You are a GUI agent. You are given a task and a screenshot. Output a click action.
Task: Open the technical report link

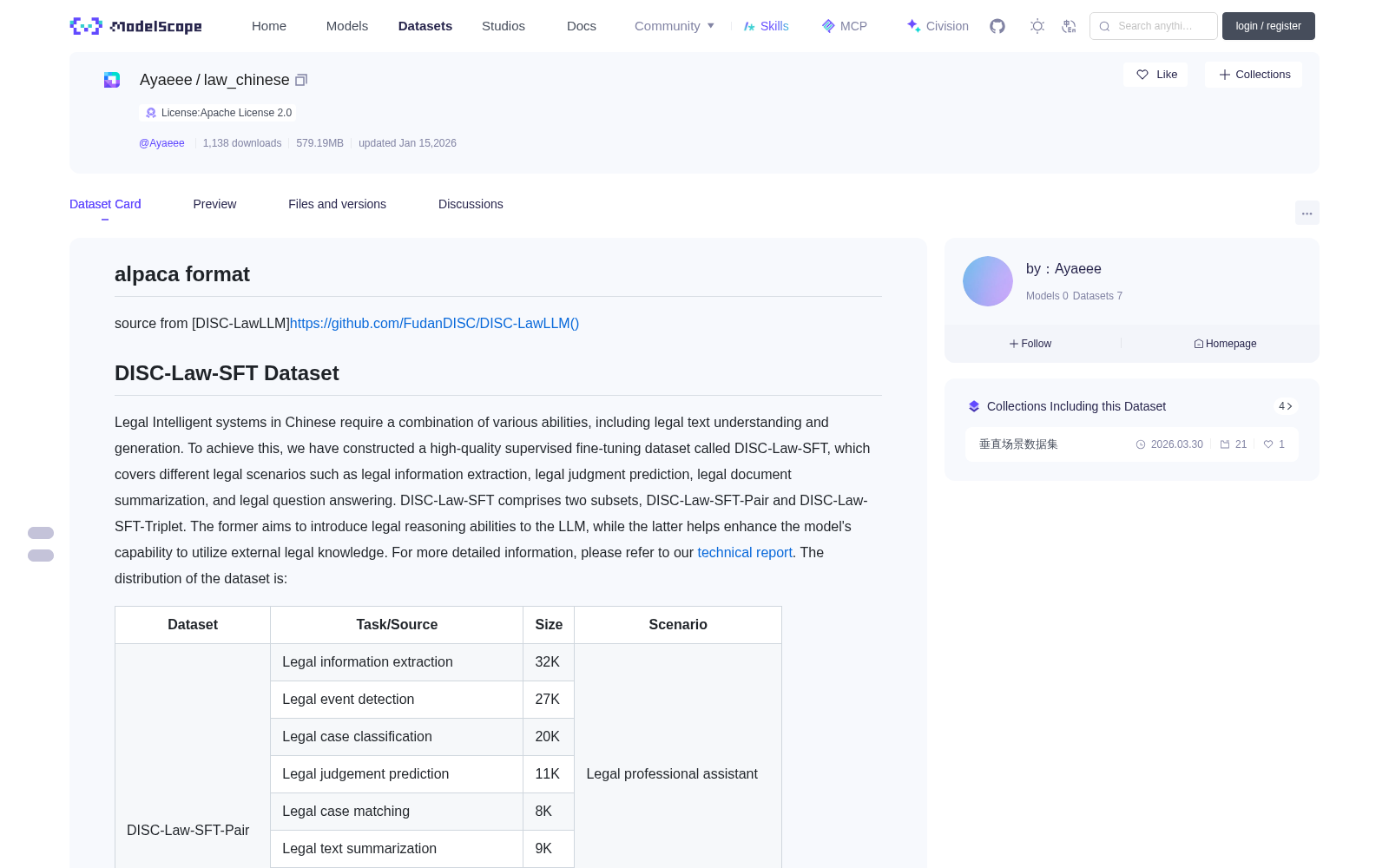pyautogui.click(x=745, y=552)
